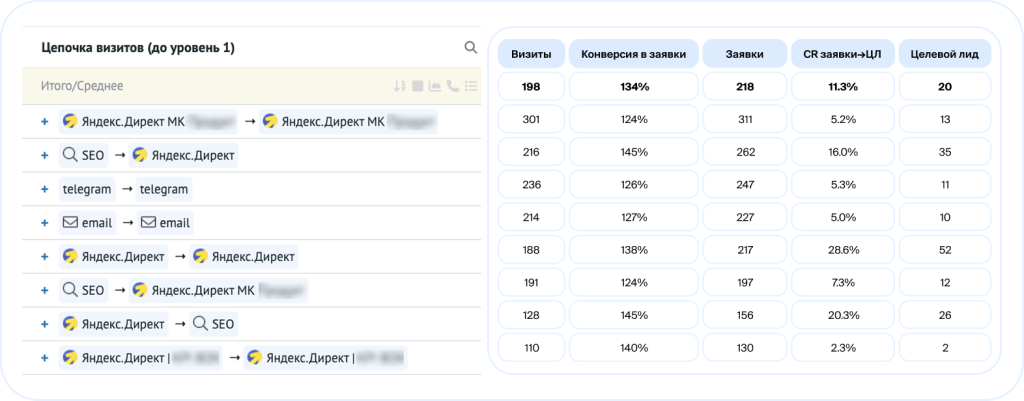Viewport: 1024px width, 401px height.
Task: Click the sort icon in the Итого/Среднее row
Action: [x=400, y=86]
